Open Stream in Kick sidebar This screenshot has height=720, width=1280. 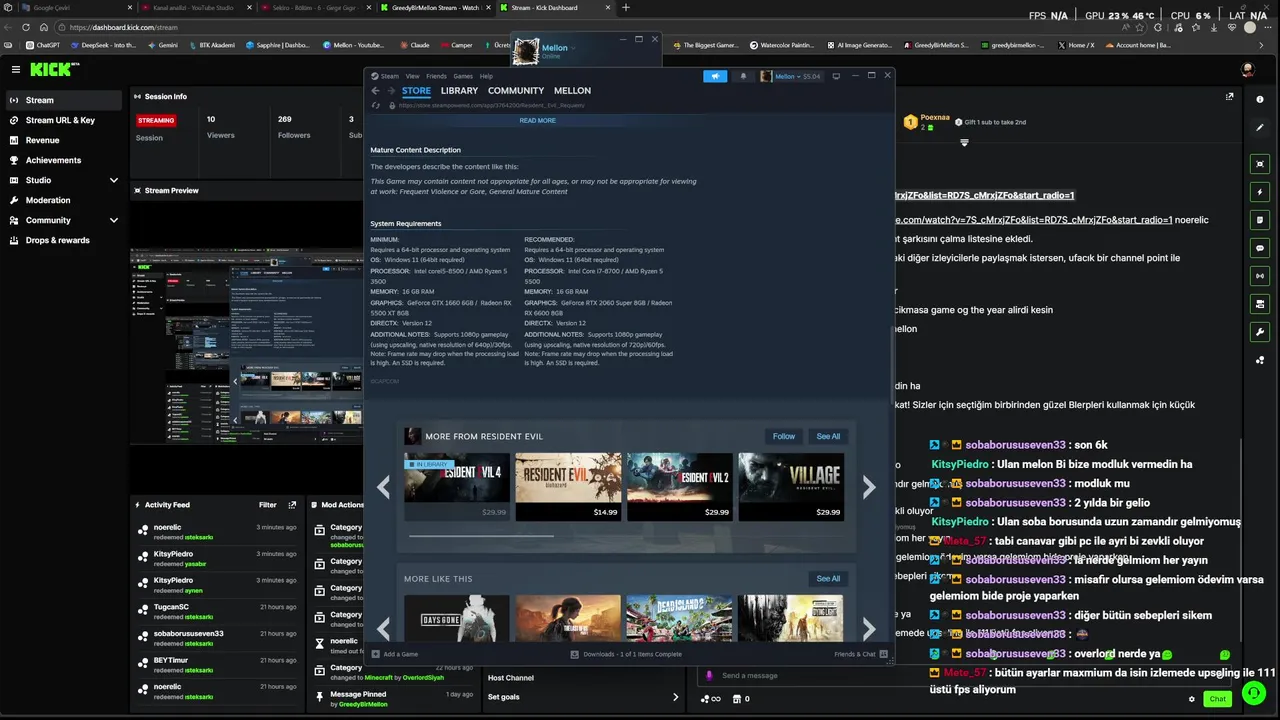(x=63, y=100)
